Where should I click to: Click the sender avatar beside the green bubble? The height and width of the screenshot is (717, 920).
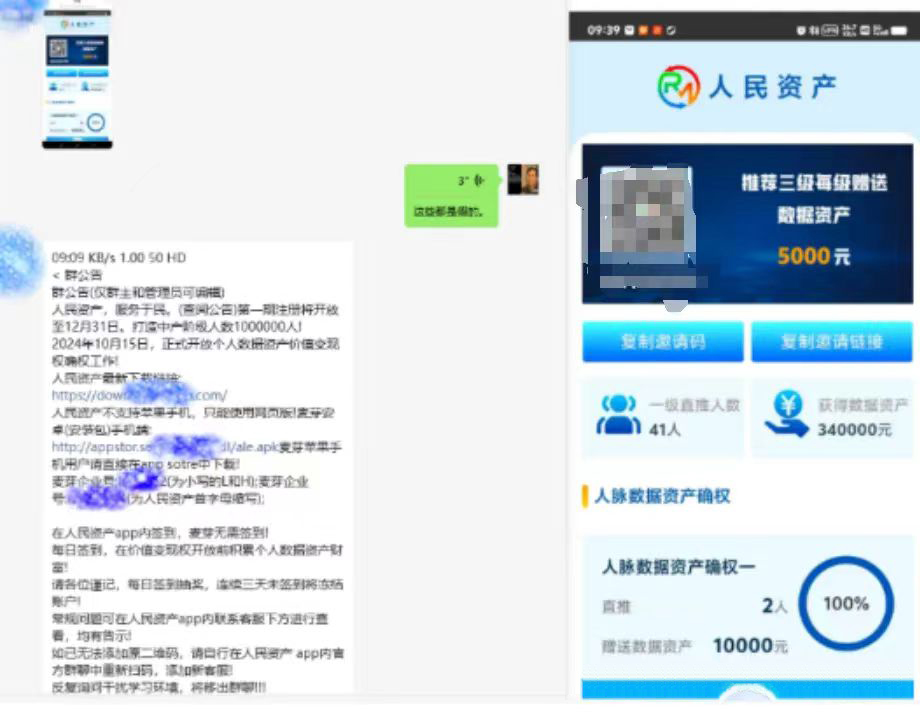[x=522, y=180]
